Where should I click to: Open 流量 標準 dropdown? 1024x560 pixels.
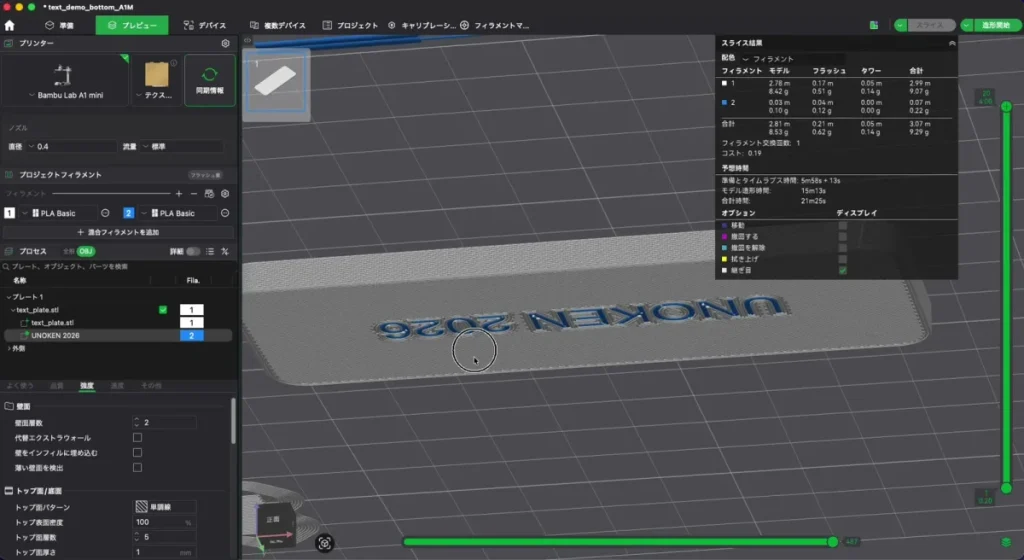click(x=183, y=147)
